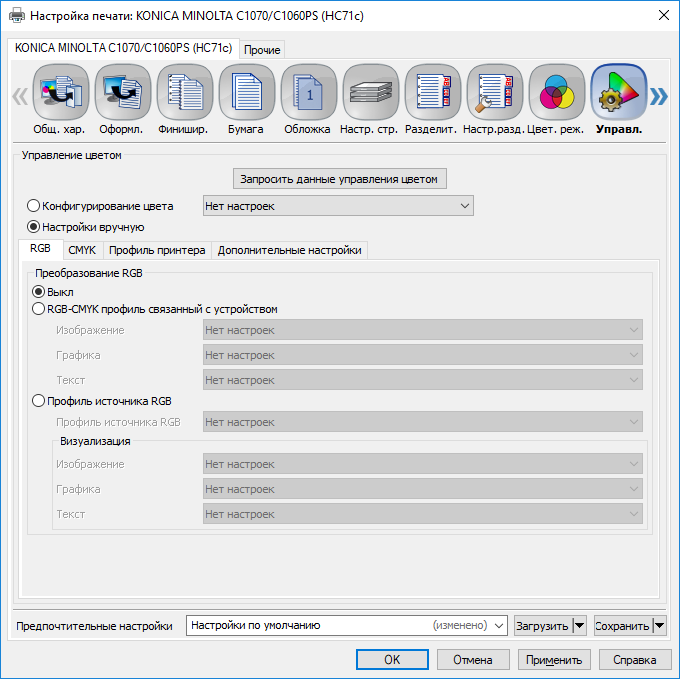Viewport: 680px width, 679px height.
Task: Click printer icon in title bar
Action: coord(17,16)
